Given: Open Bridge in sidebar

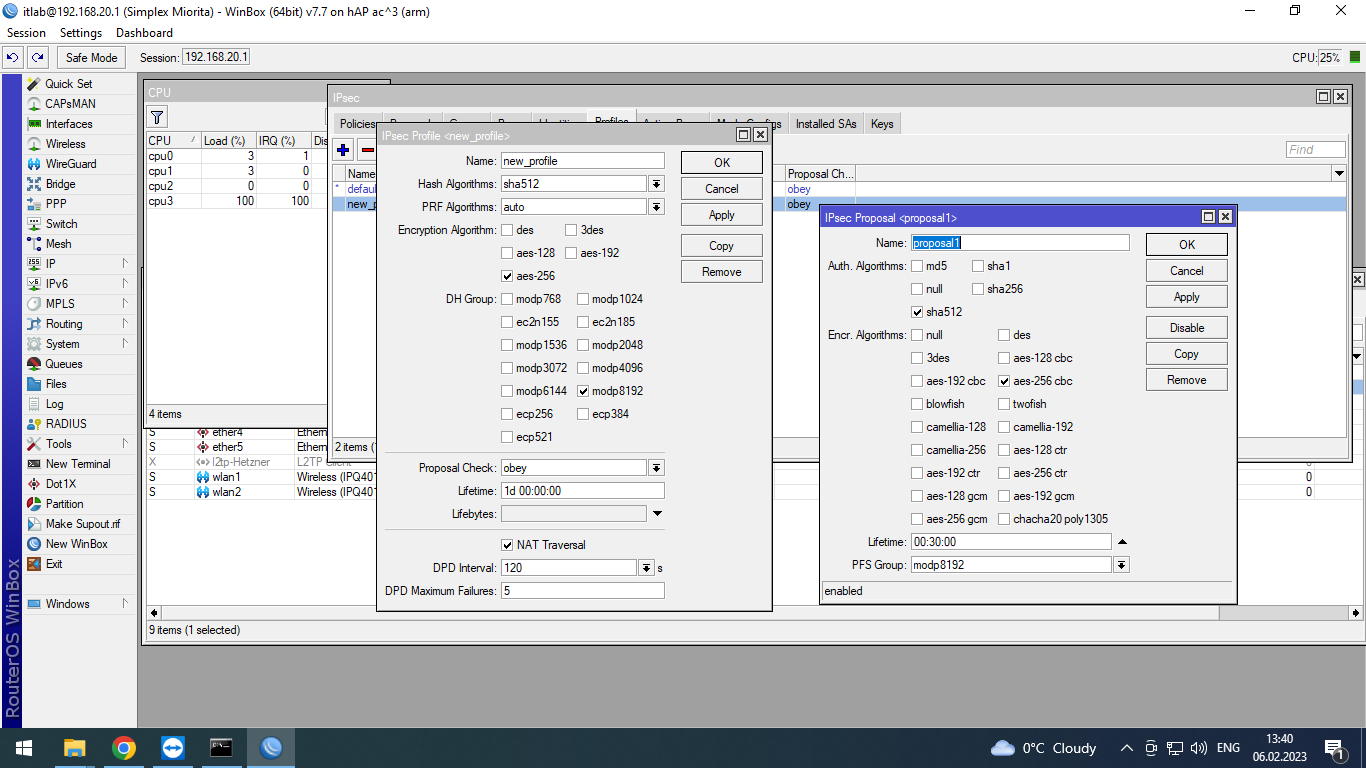Looking at the screenshot, I should (x=60, y=184).
